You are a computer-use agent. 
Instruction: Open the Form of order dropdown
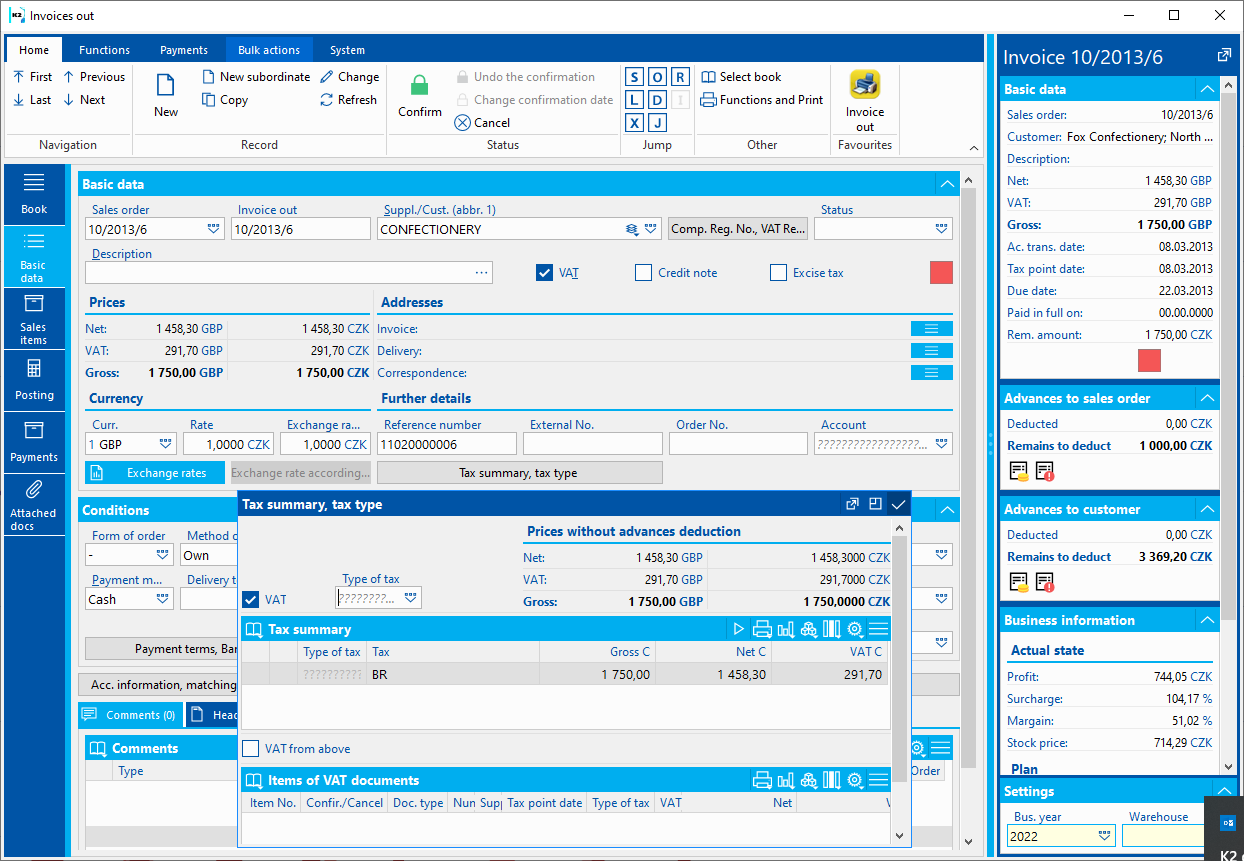pyautogui.click(x=163, y=555)
